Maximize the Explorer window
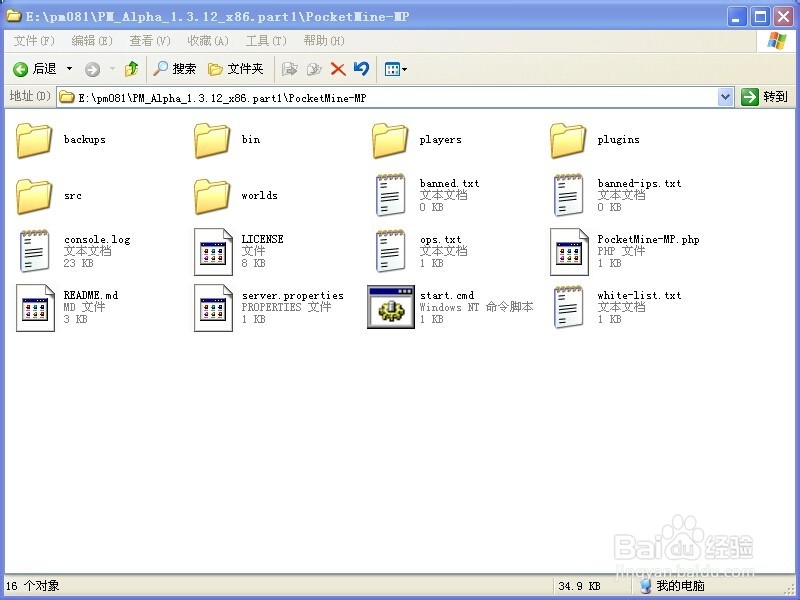This screenshot has width=800, height=600. (760, 17)
